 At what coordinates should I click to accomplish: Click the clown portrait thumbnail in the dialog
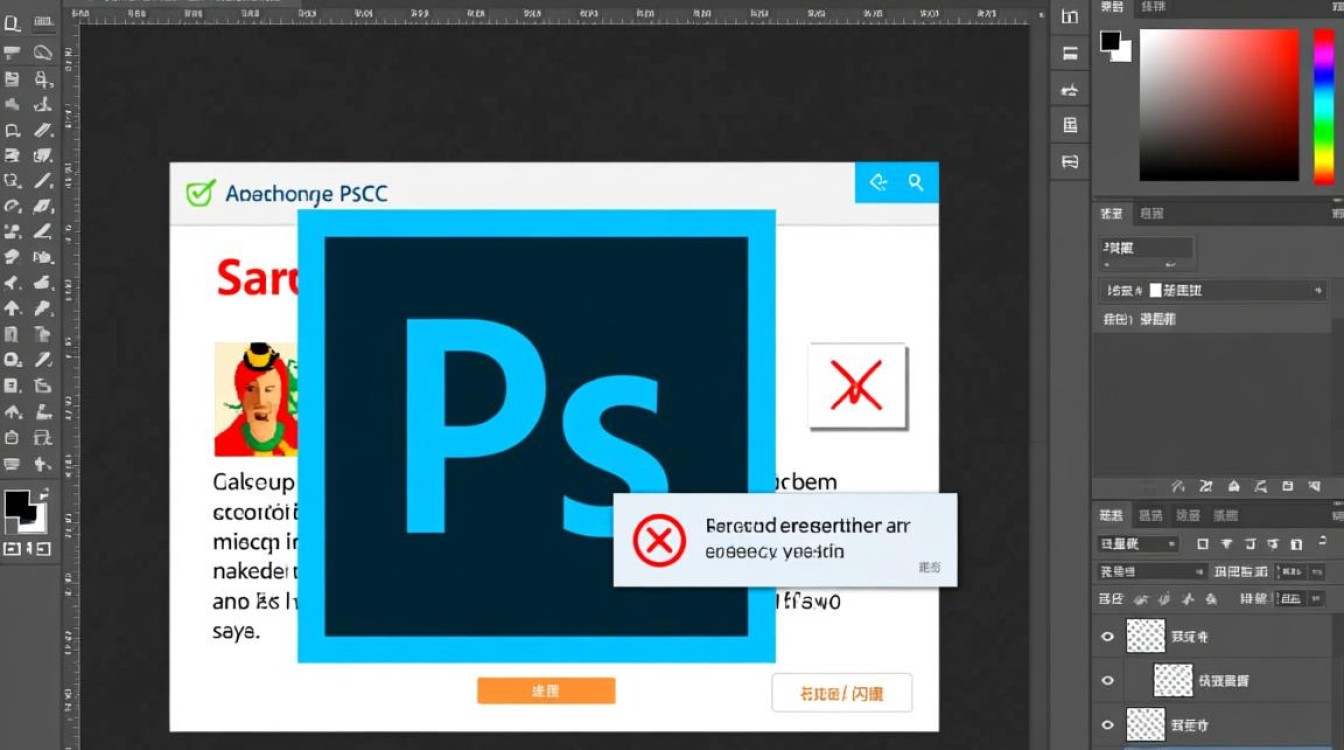click(x=256, y=399)
